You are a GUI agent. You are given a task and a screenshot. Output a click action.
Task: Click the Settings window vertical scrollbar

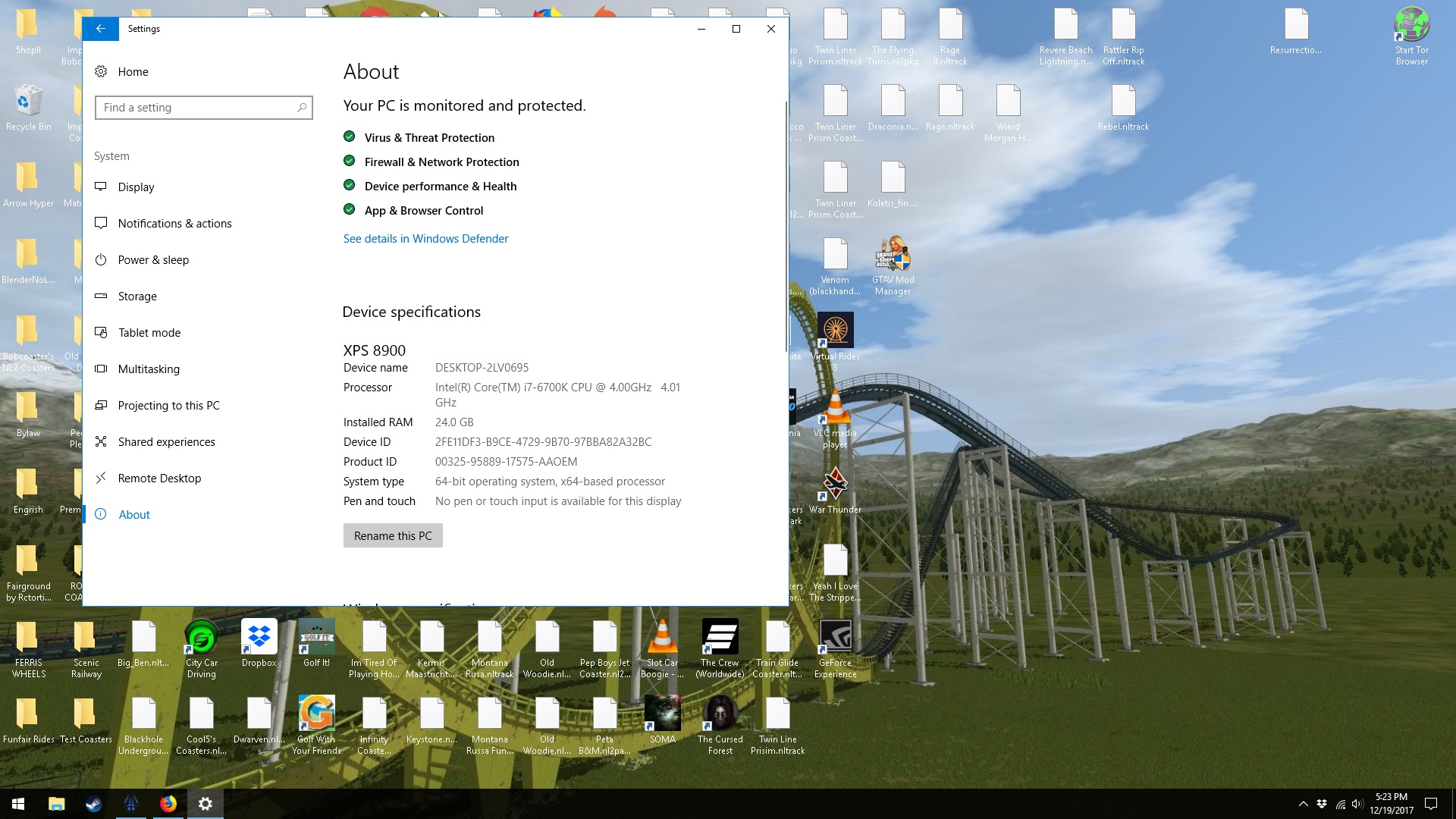[786, 227]
